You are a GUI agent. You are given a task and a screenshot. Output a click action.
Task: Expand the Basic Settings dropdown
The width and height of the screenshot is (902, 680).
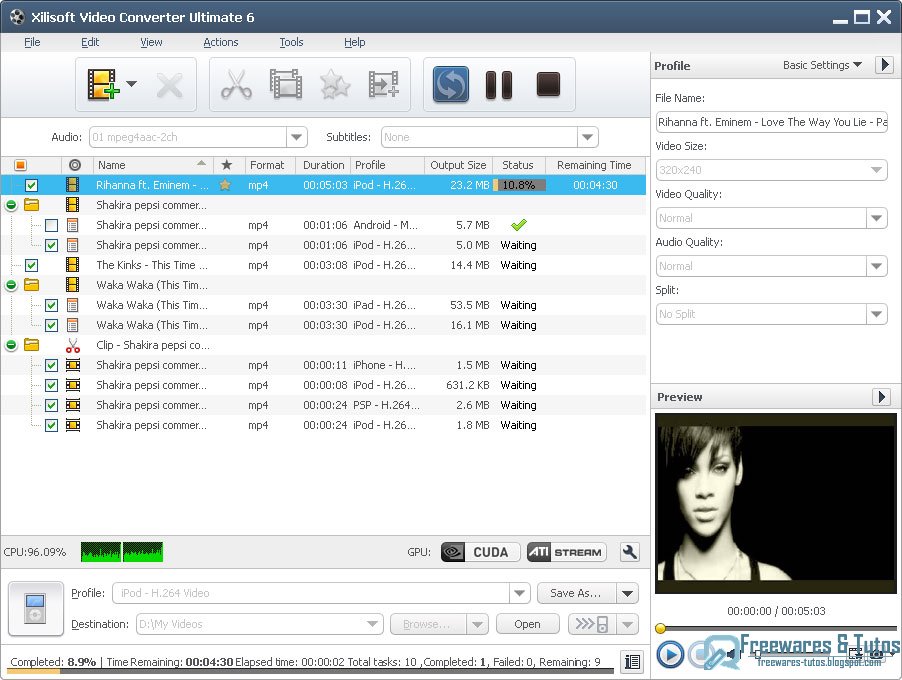(822, 65)
